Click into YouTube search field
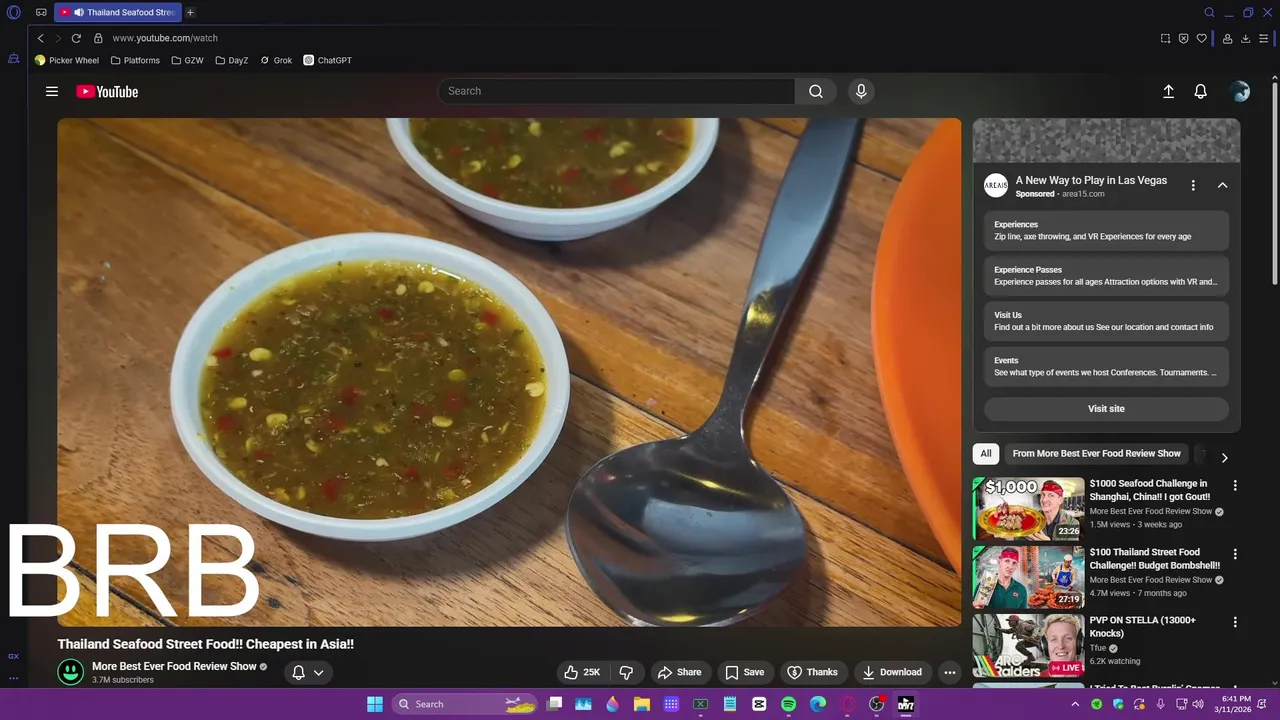1280x720 pixels. point(616,91)
